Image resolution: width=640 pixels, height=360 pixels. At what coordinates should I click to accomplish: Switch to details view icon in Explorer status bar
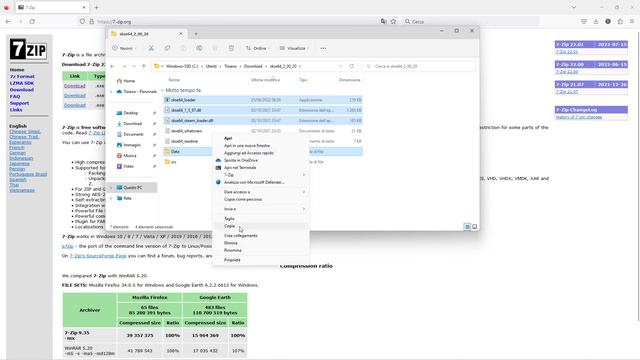(467, 227)
